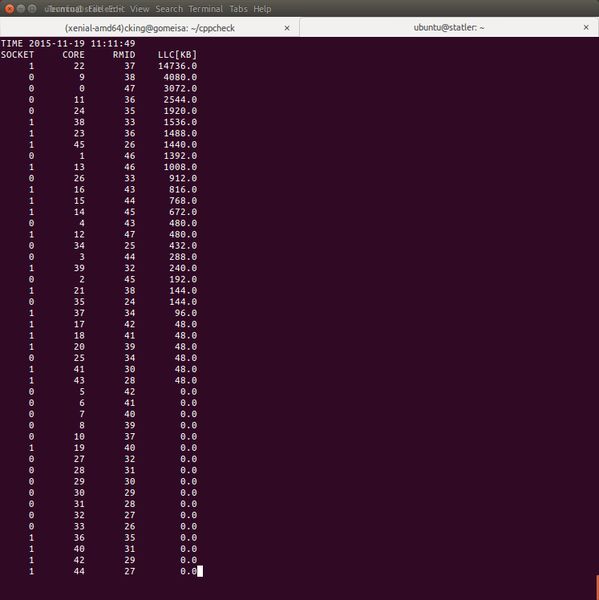Screen dimensions: 599x600
Task: Select the ~/cppcheck terminal tab
Action: [x=150, y=28]
